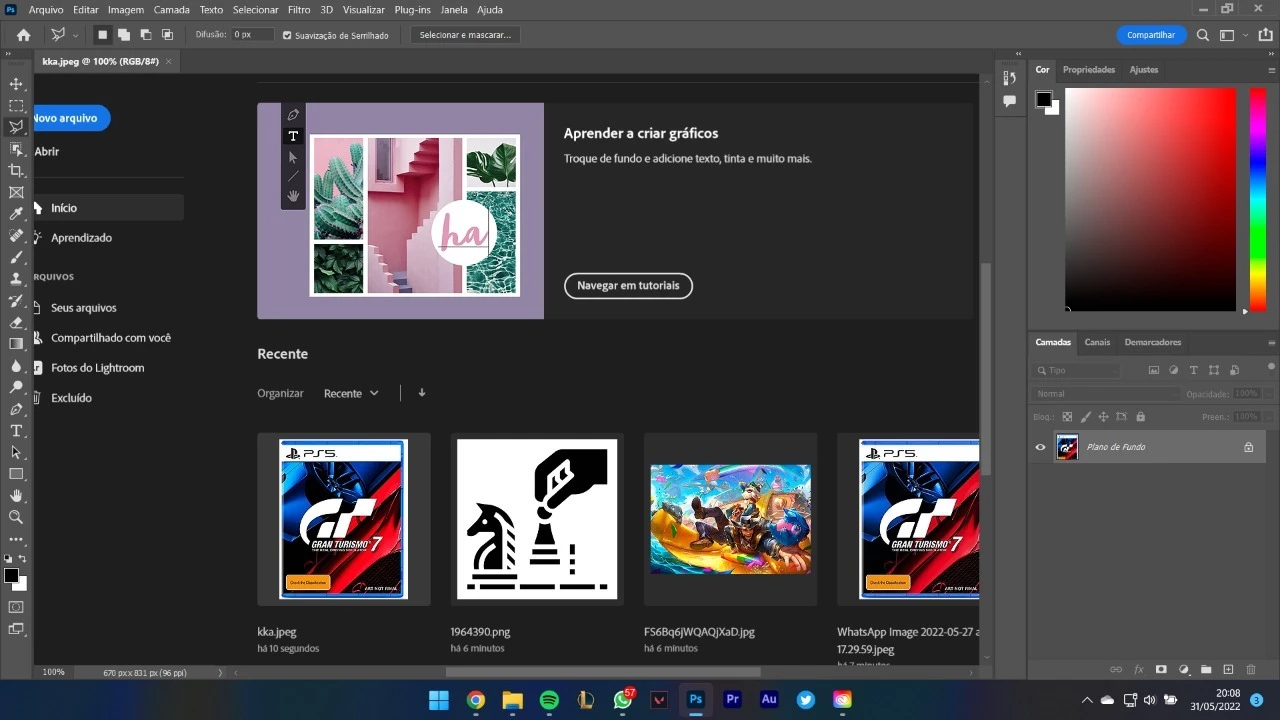Select the Frame tool
This screenshot has height=720, width=1280.
click(x=16, y=192)
